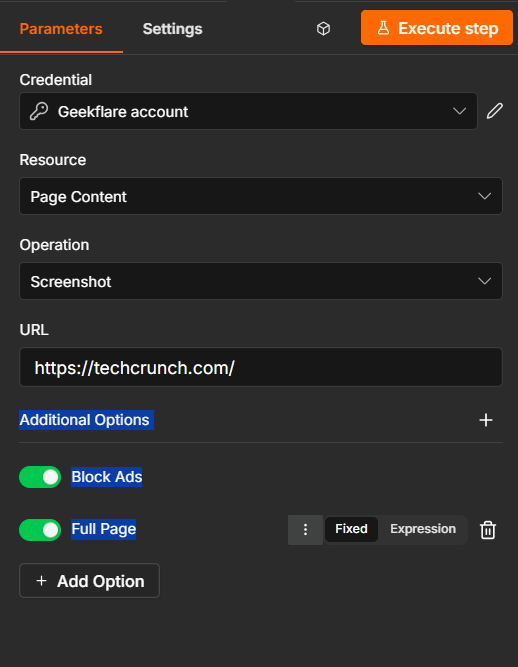Click the URL label
Viewport: 518px width, 667px height.
[x=34, y=330]
